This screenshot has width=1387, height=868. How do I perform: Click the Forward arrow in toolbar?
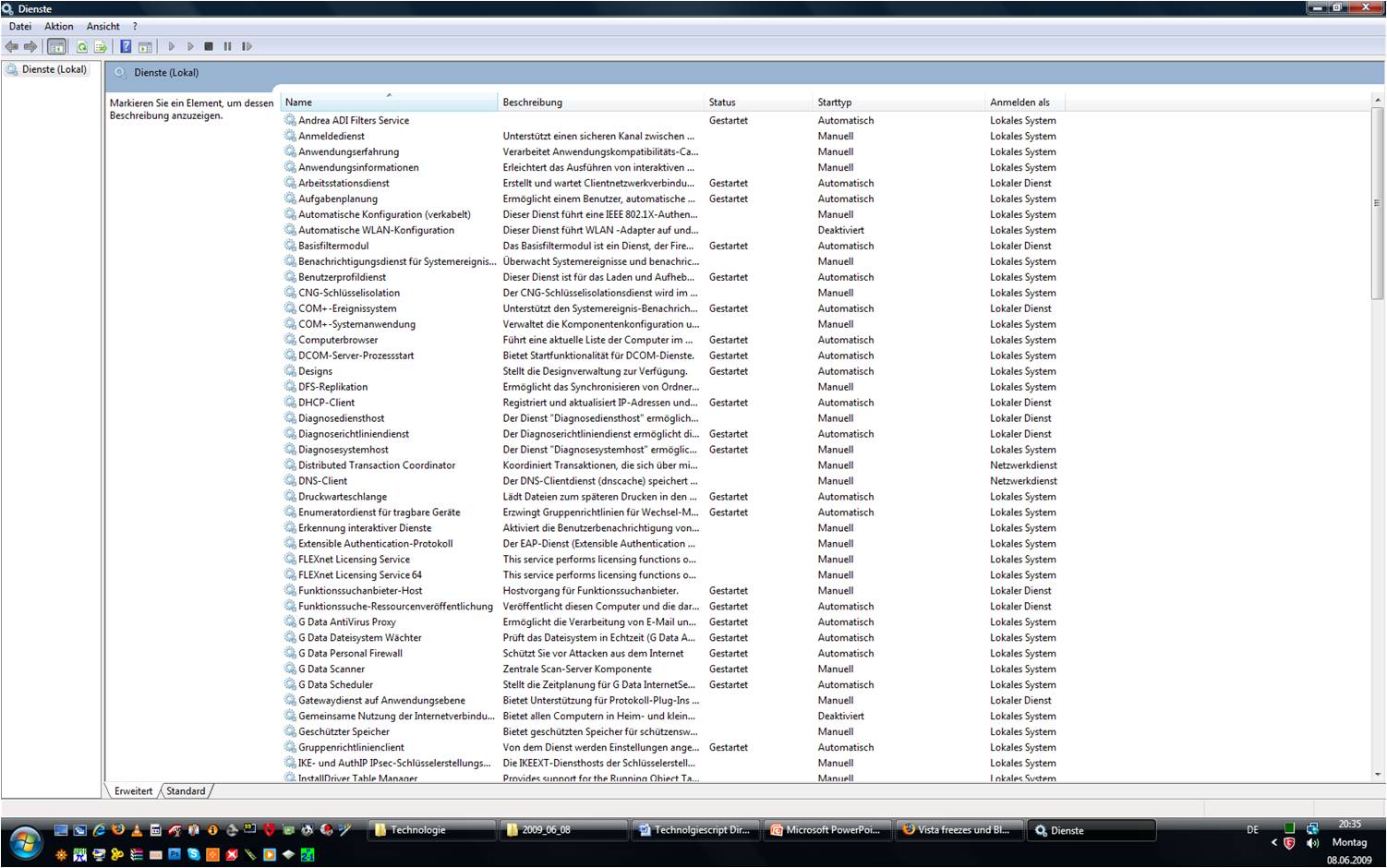(x=30, y=46)
